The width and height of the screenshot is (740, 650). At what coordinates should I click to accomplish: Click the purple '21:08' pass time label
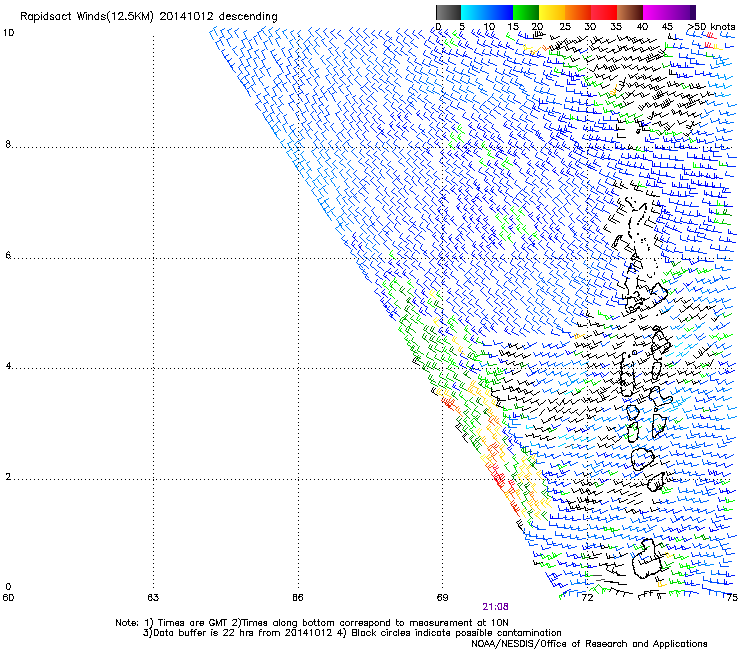tap(496, 607)
